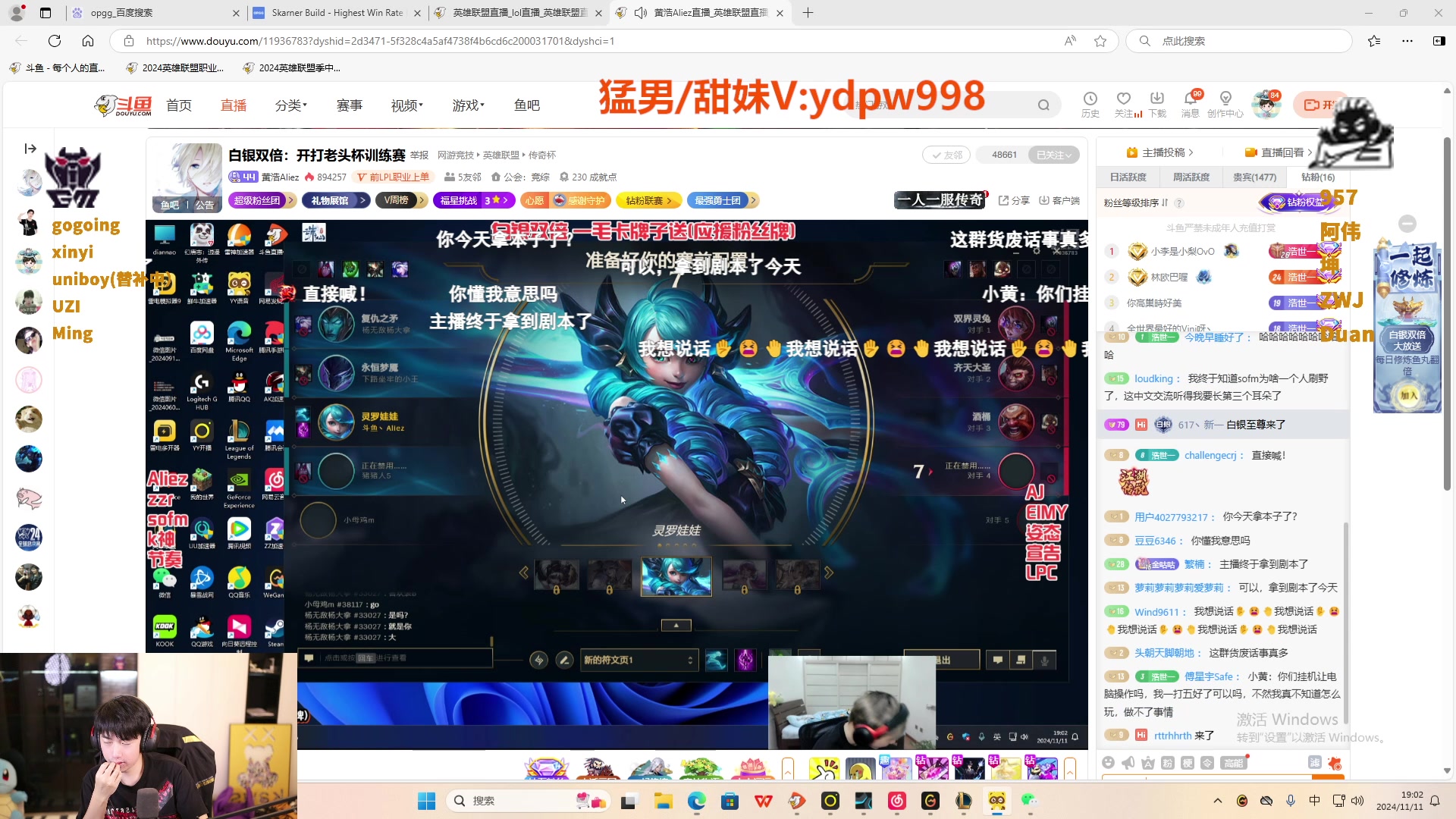This screenshot has height=819, width=1456.
Task: Show hidden system tray icons chevron
Action: click(1218, 801)
